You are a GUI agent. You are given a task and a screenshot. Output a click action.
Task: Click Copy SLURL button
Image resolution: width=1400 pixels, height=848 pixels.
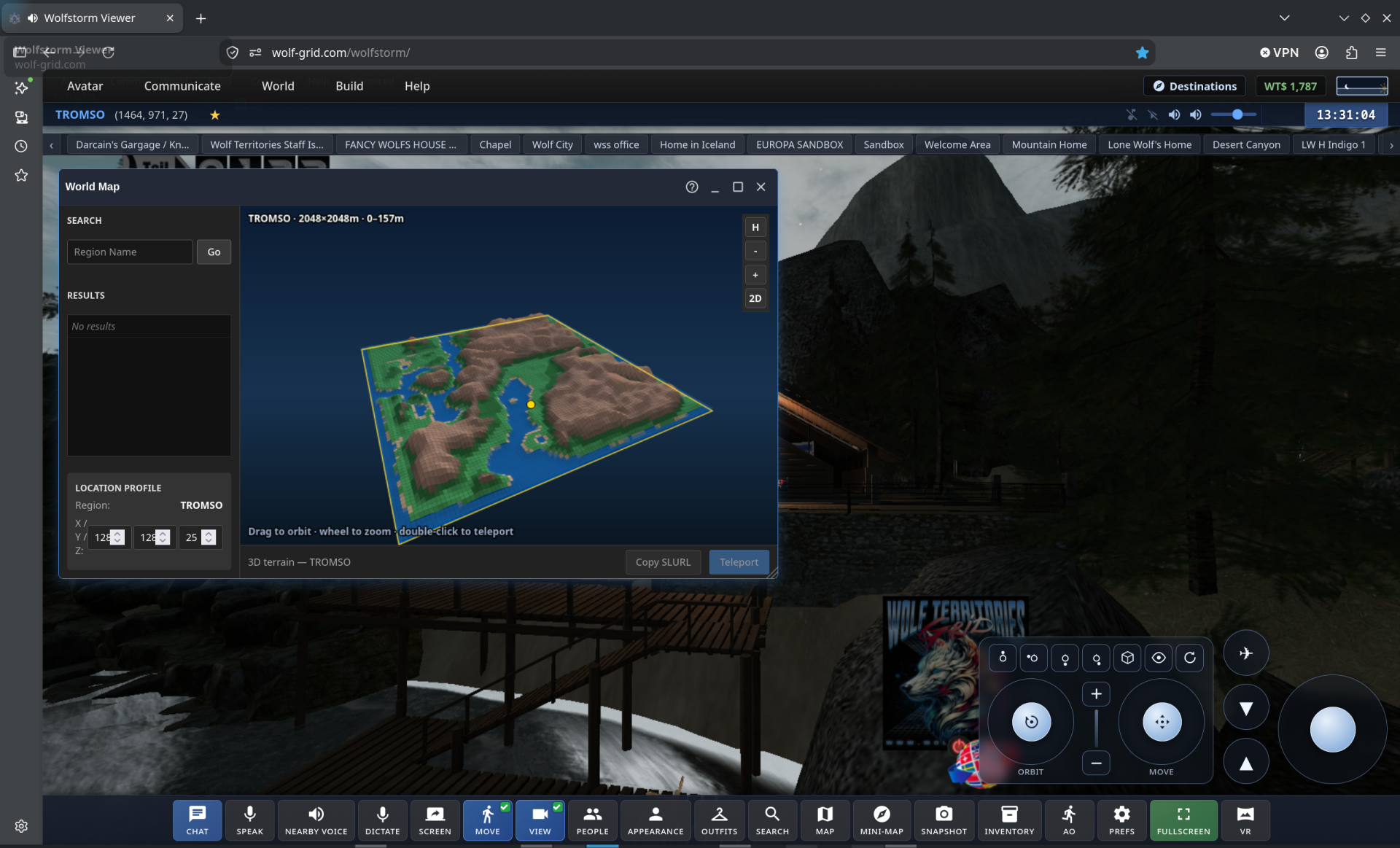click(663, 562)
